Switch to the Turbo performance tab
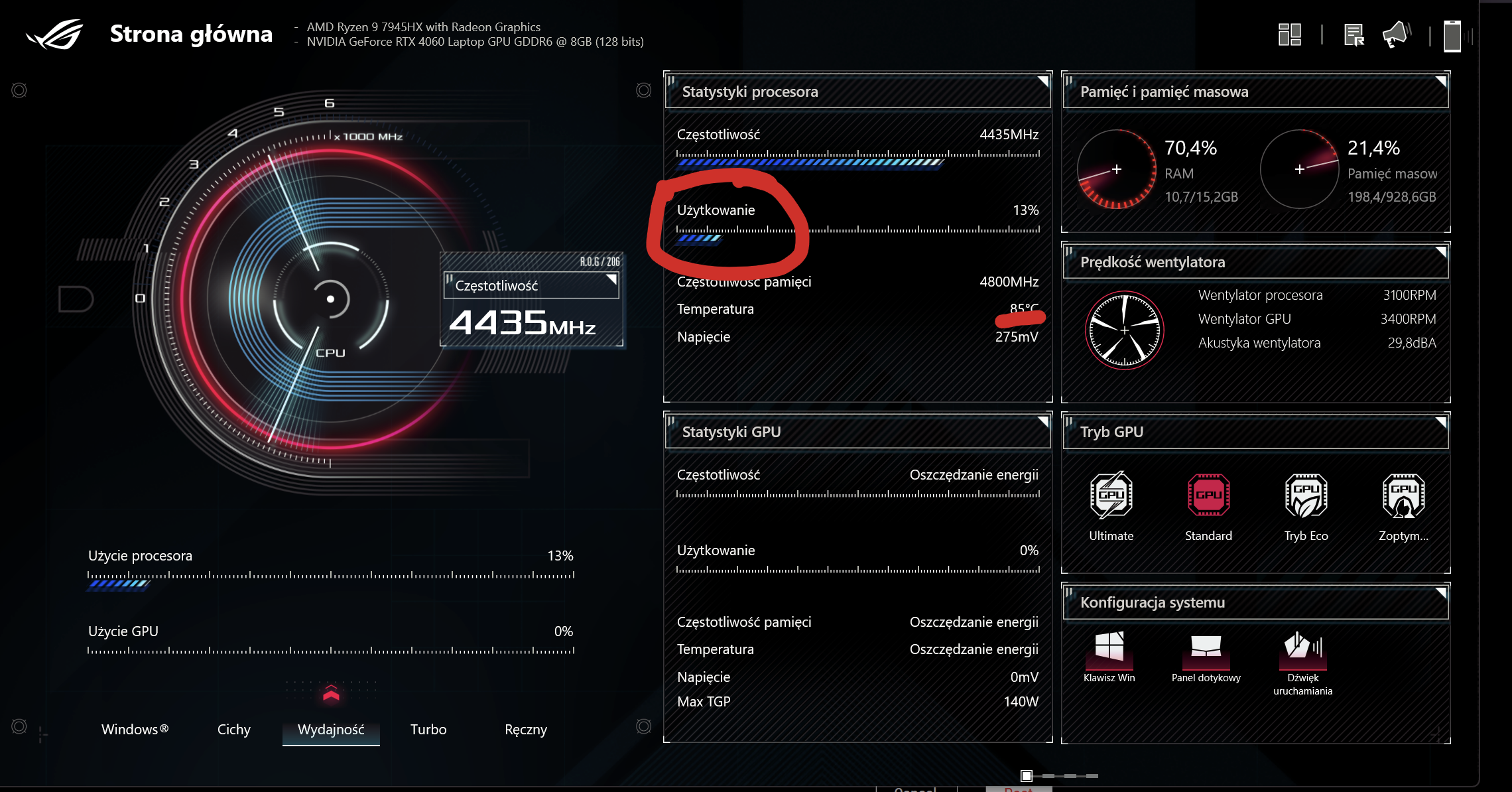This screenshot has height=792, width=1512. pyautogui.click(x=428, y=730)
